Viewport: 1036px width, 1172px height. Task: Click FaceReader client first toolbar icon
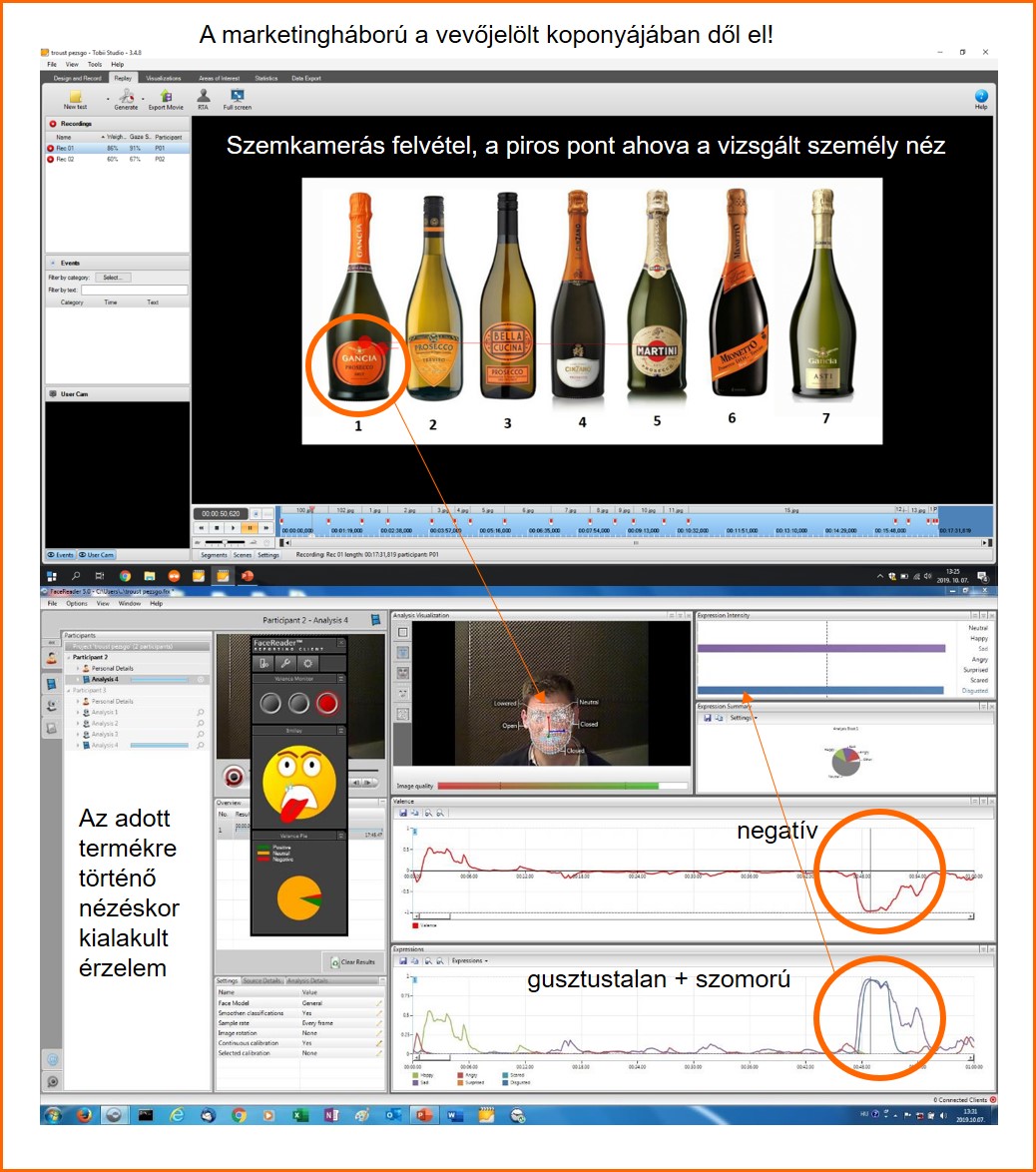263,663
